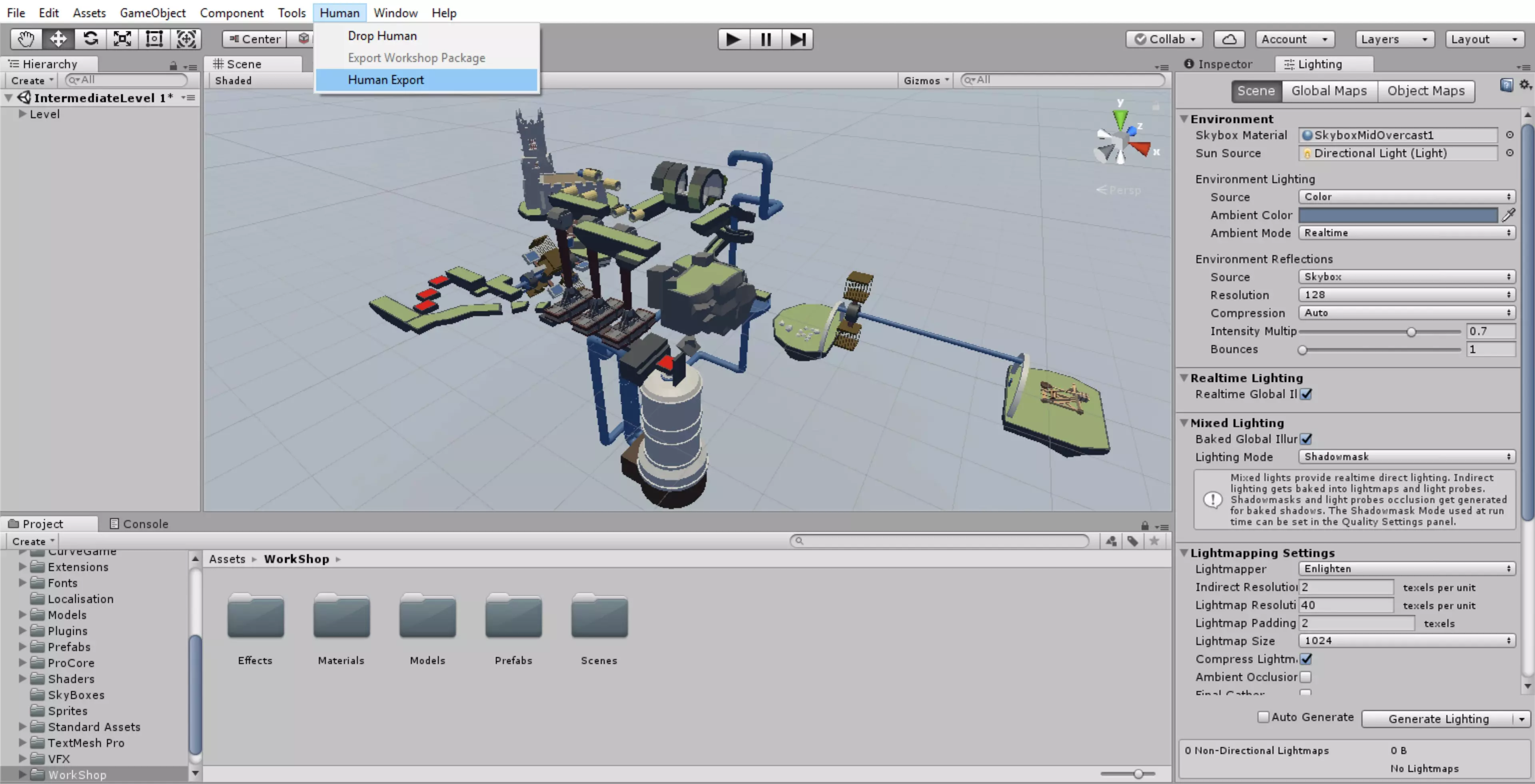Open the Collab button
Image resolution: width=1535 pixels, height=784 pixels.
pyautogui.click(x=1164, y=39)
